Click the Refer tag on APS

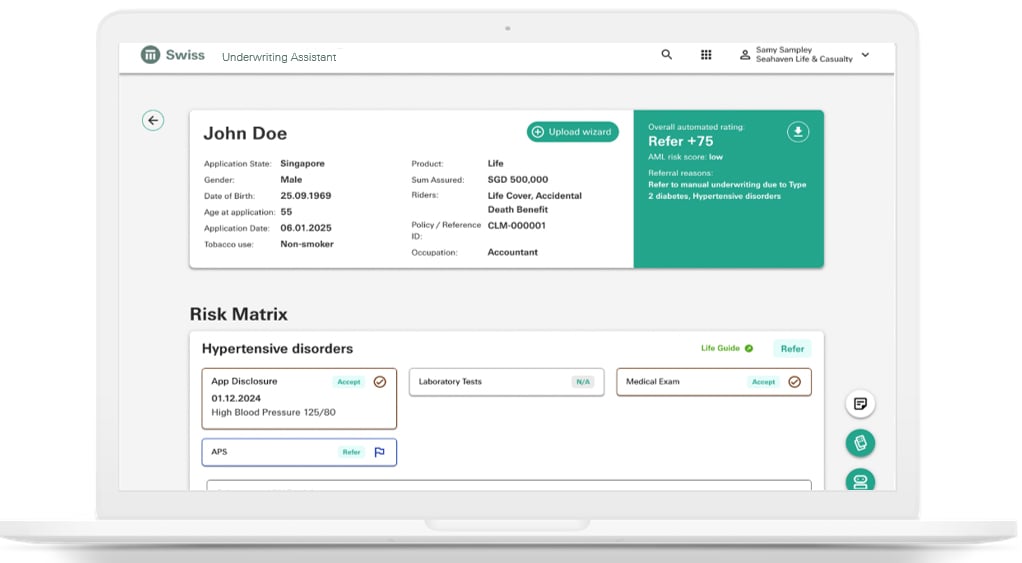pyautogui.click(x=351, y=452)
